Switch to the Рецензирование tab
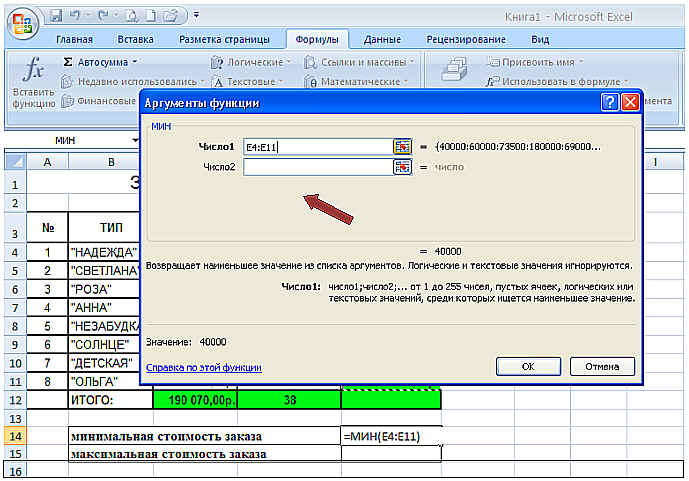 coord(466,40)
